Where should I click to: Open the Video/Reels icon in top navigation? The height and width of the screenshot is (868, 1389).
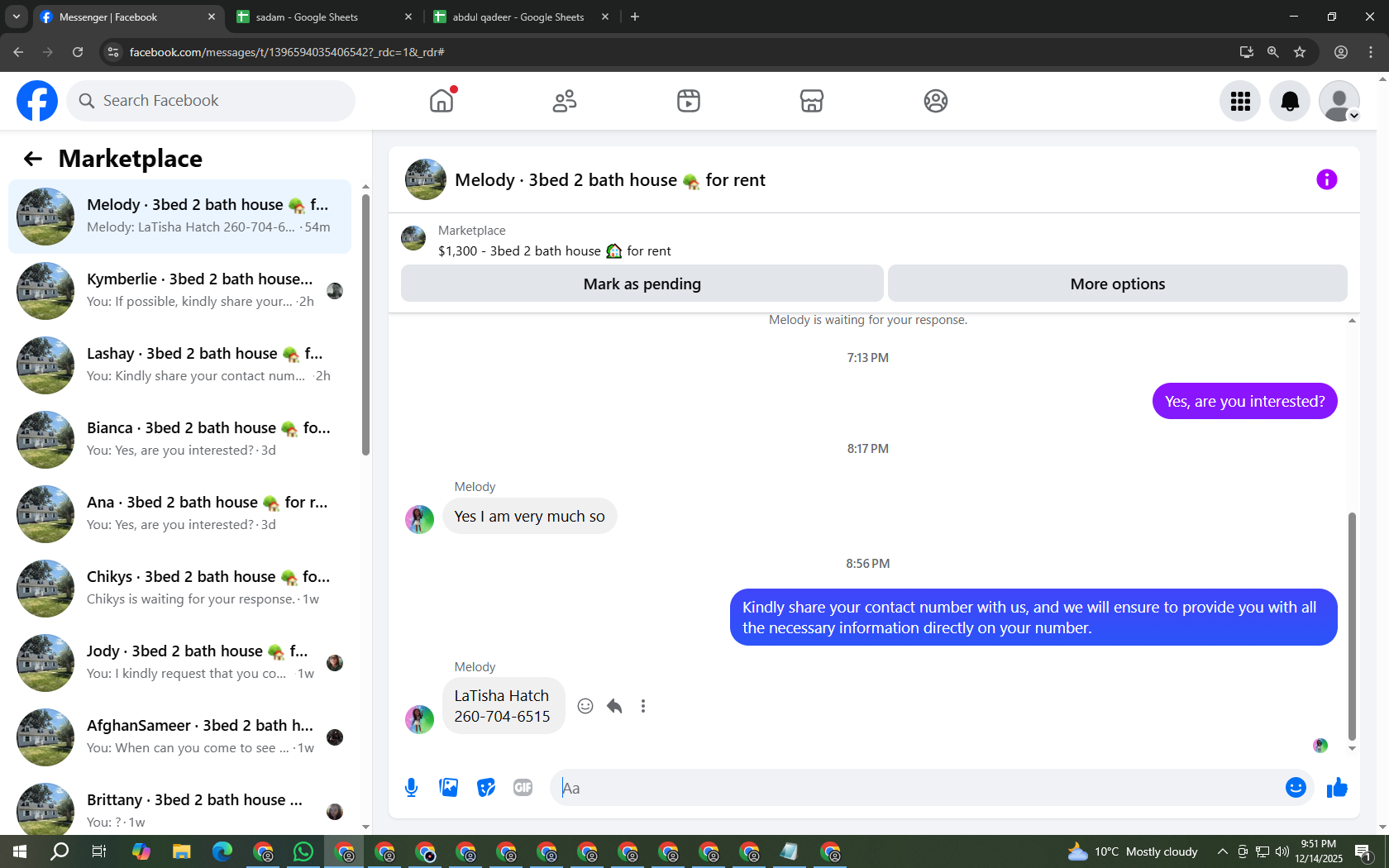click(x=689, y=101)
